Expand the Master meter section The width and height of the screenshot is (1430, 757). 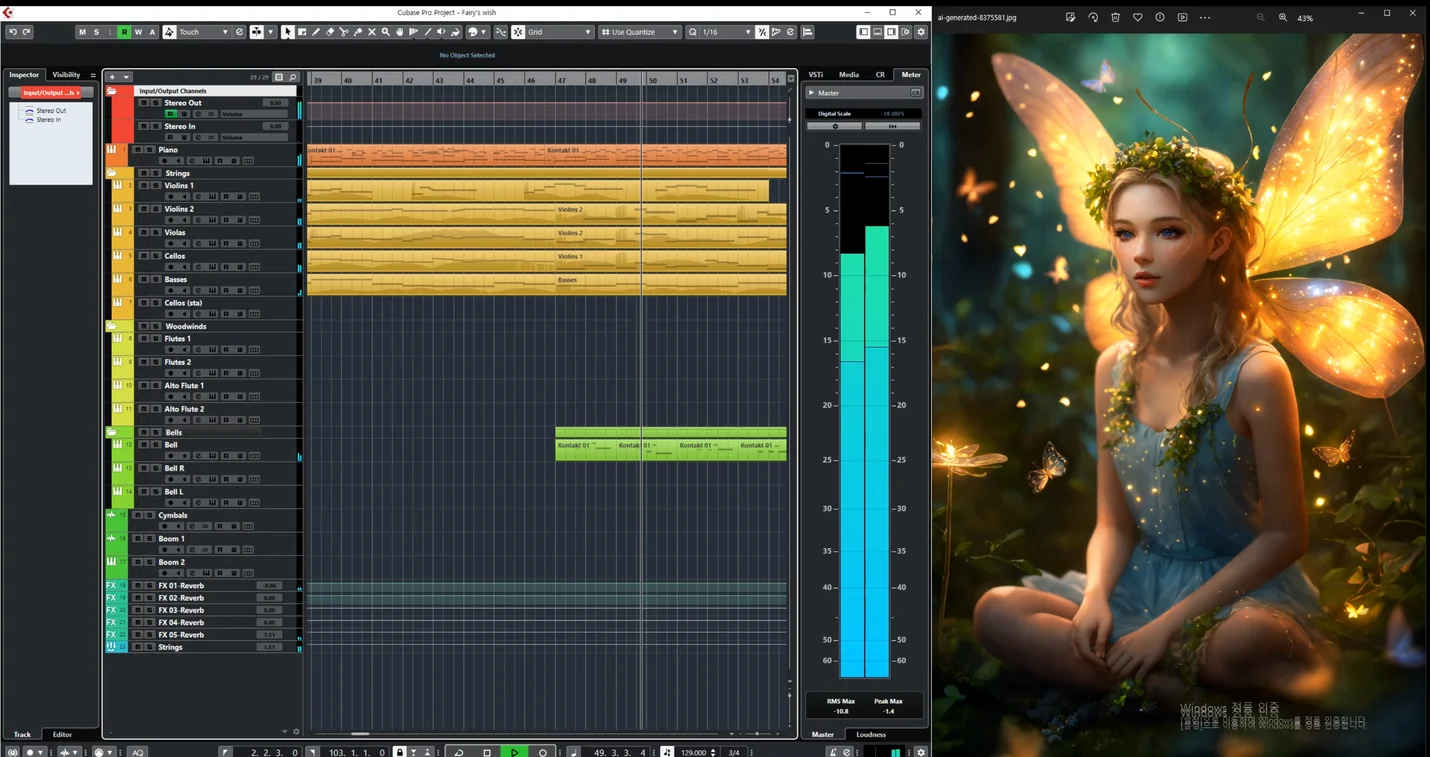click(x=811, y=93)
